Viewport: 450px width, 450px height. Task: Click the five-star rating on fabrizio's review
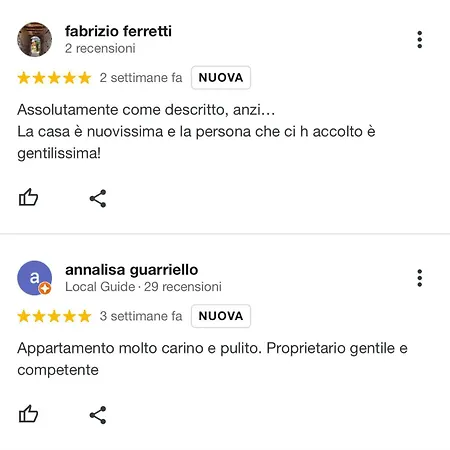click(x=54, y=78)
